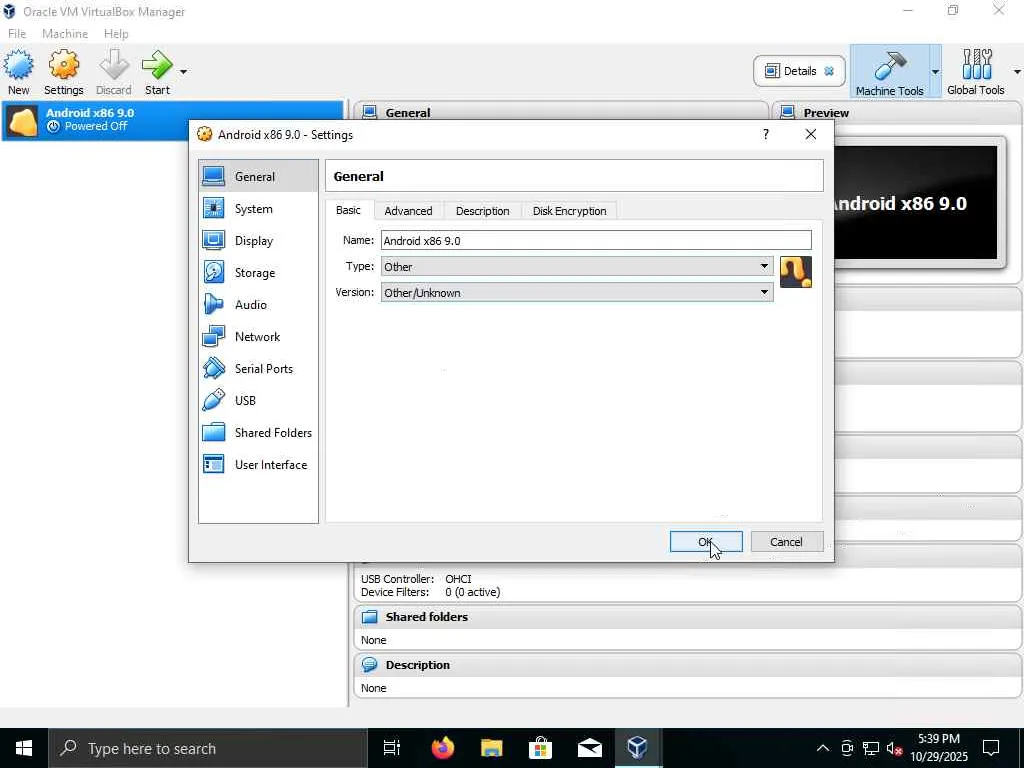
Task: Confirm settings with the OK button
Action: [706, 541]
